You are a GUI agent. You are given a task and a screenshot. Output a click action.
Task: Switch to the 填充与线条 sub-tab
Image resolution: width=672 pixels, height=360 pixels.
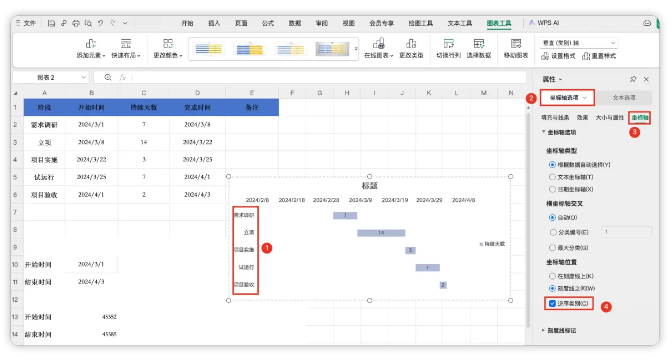555,117
